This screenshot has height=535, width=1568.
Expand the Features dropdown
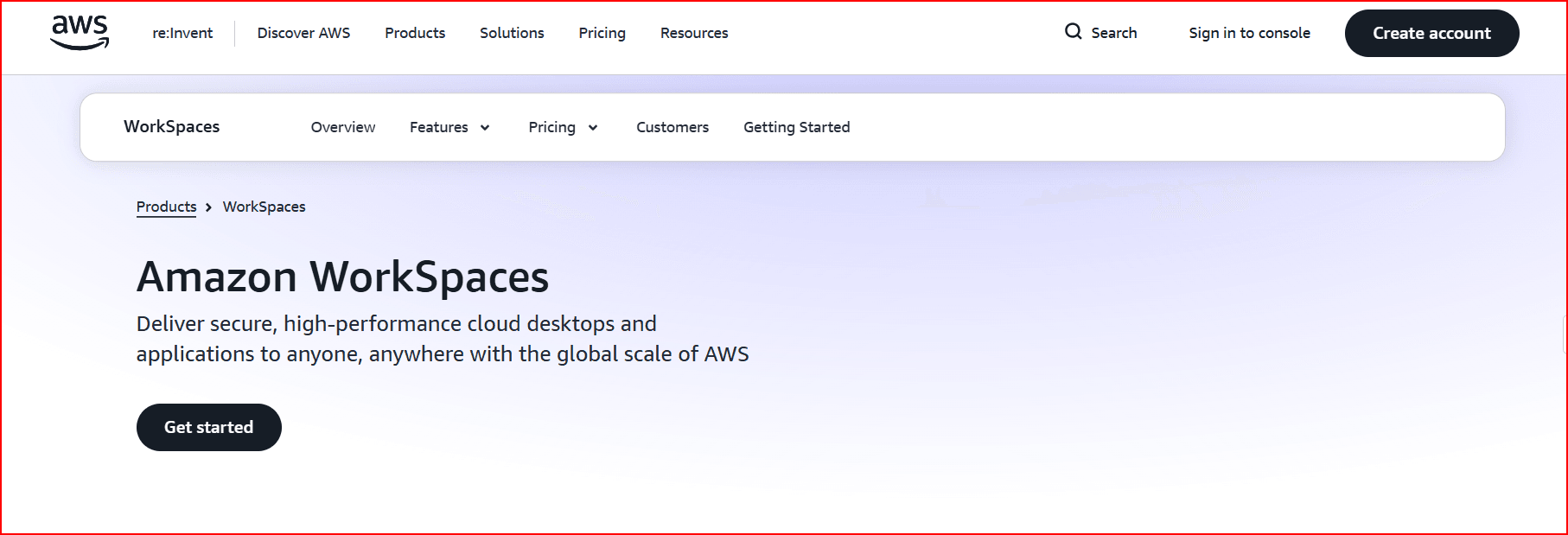(x=449, y=127)
